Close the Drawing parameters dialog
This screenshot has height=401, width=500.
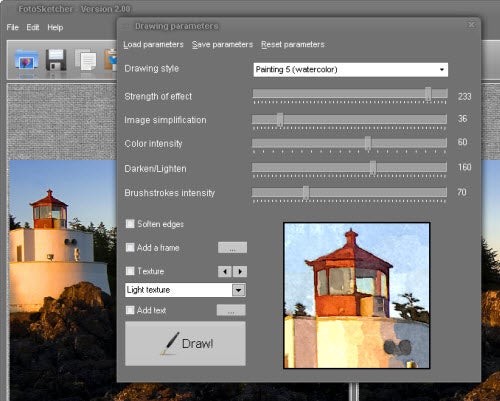(471, 25)
